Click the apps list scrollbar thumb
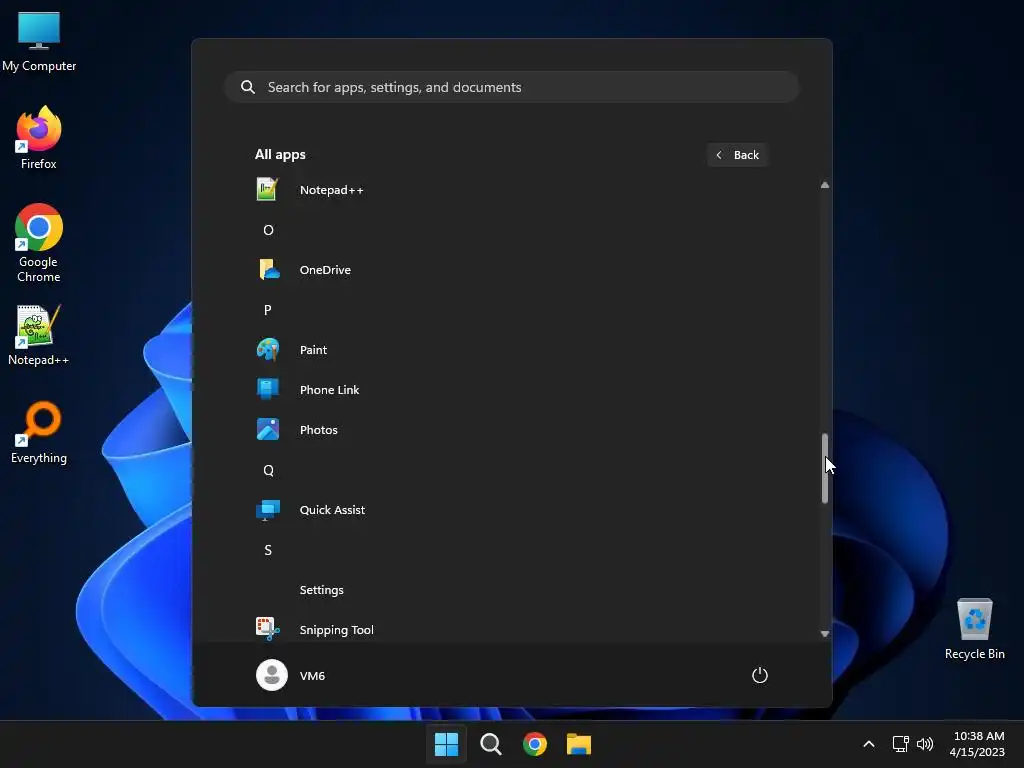 click(x=825, y=468)
